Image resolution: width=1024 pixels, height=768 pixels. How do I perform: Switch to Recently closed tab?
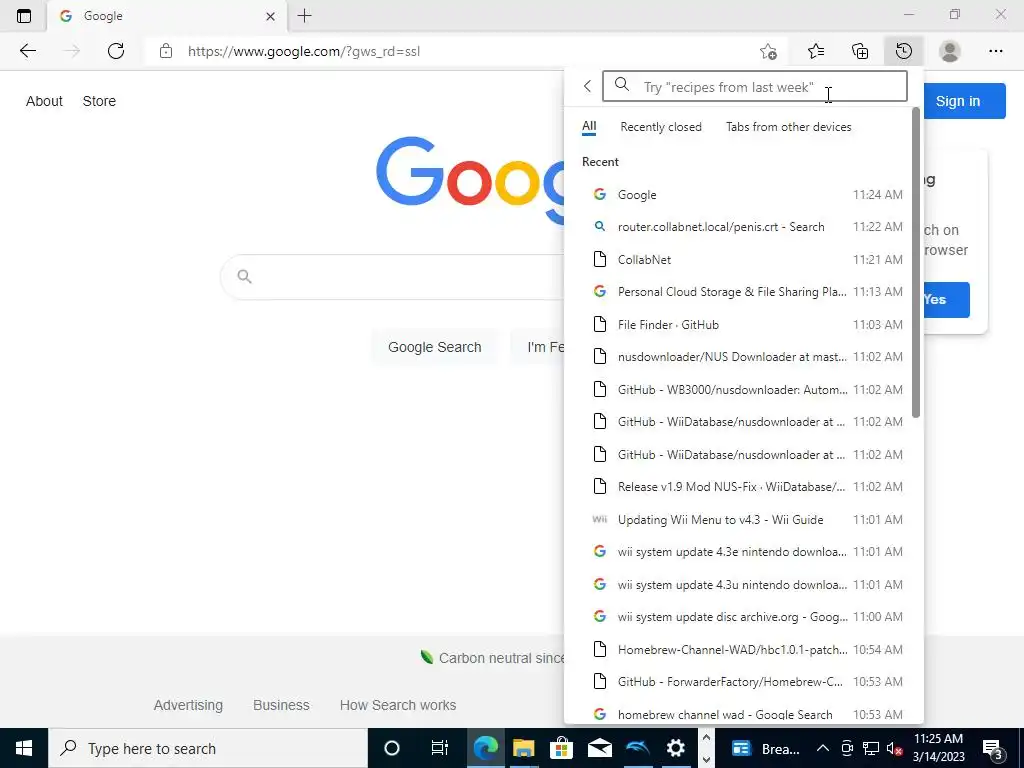[x=661, y=127]
